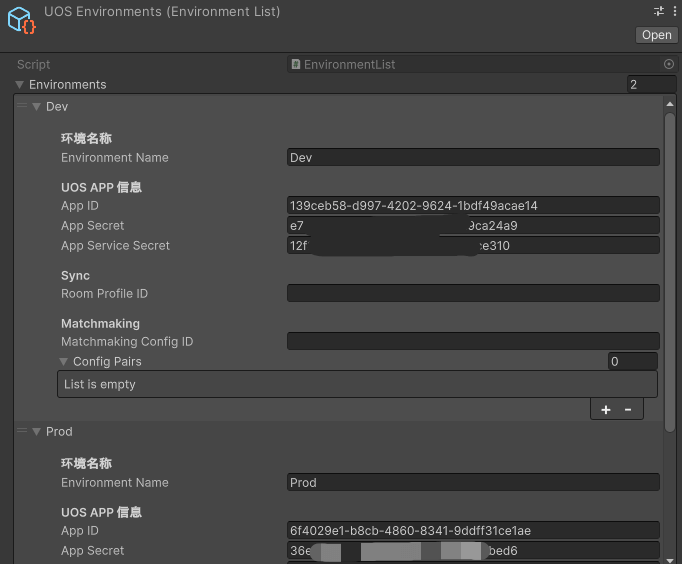The image size is (682, 564).
Task: Click the Config Pairs size field
Action: pos(632,361)
